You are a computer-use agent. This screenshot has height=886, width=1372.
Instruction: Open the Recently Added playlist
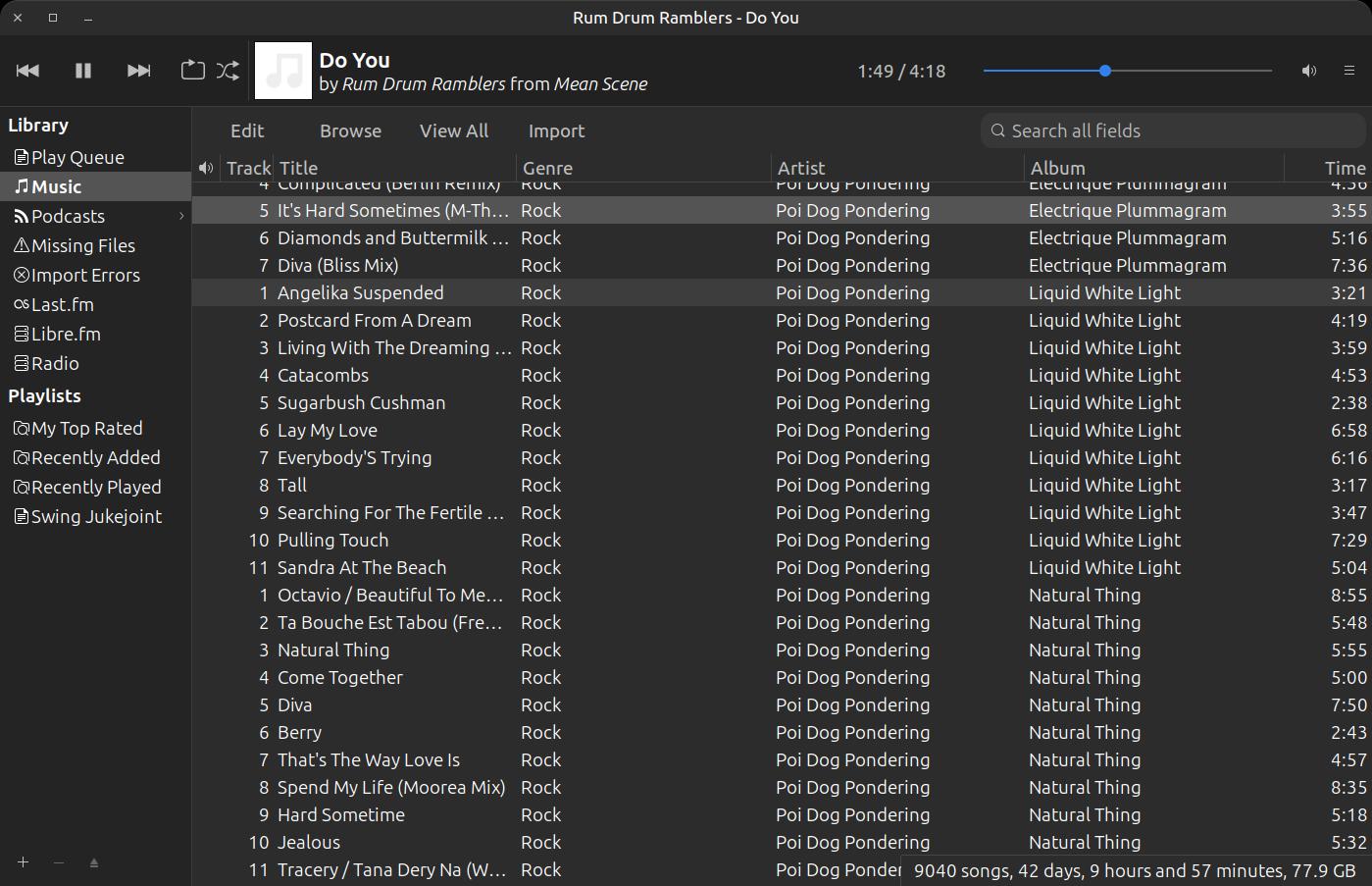click(94, 457)
